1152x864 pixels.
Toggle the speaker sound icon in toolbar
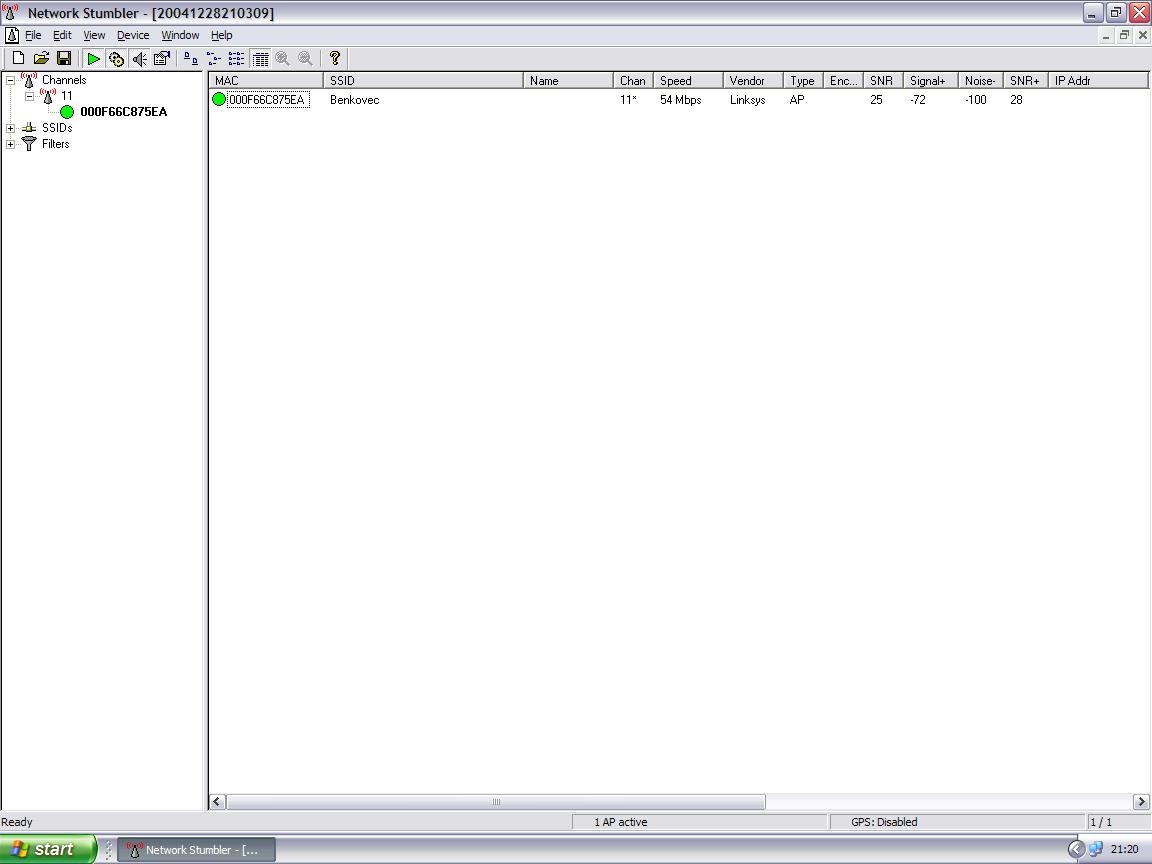pos(139,59)
